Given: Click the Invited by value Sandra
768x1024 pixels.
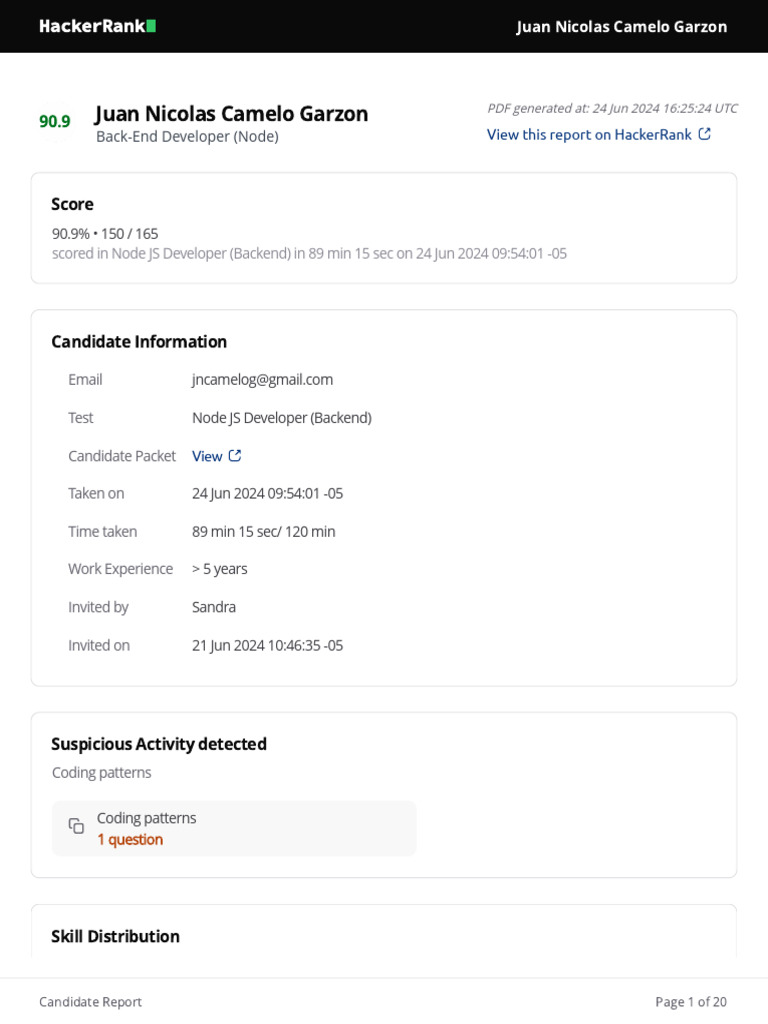Looking at the screenshot, I should point(214,607).
